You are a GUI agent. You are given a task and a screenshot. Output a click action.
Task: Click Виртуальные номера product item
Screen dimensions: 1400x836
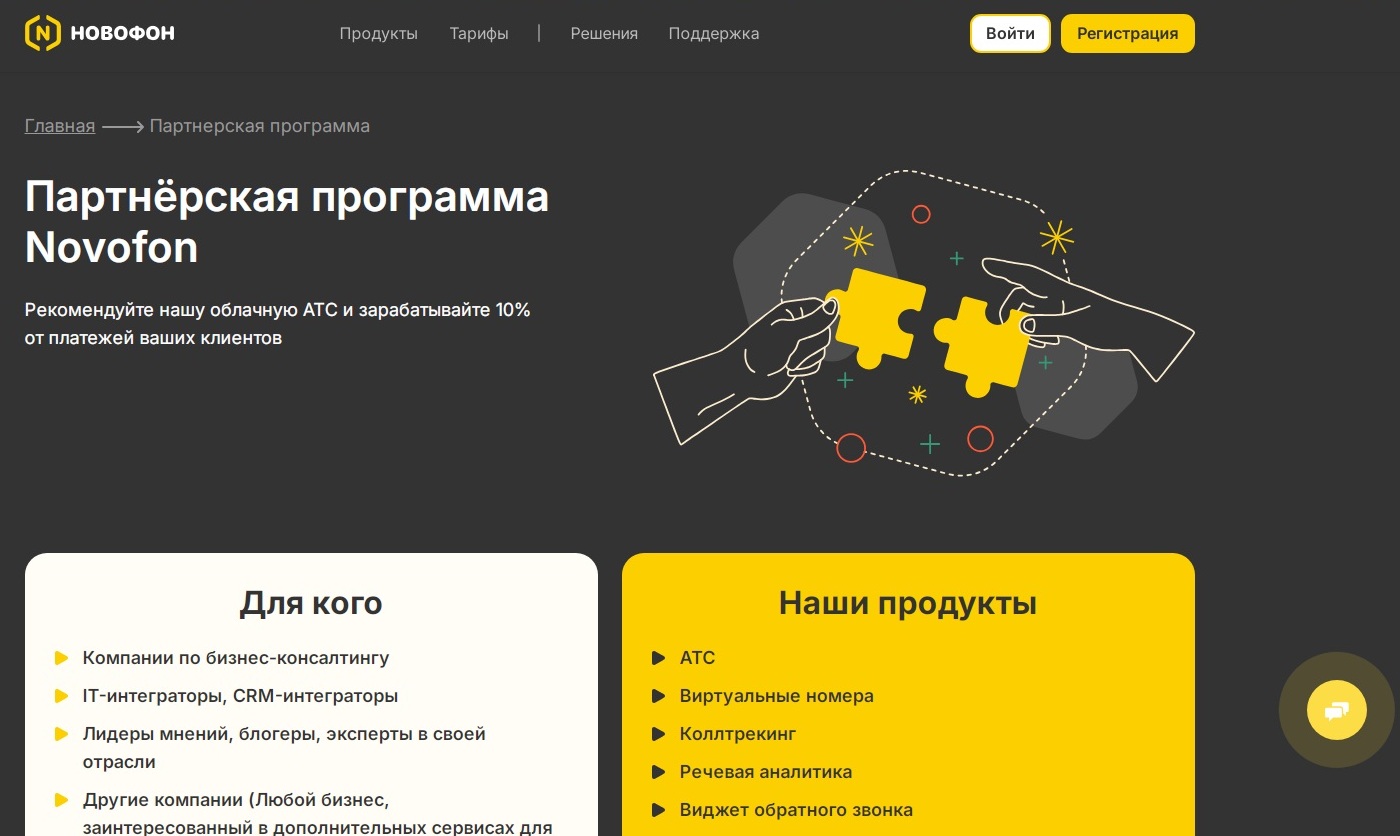pyautogui.click(x=776, y=696)
